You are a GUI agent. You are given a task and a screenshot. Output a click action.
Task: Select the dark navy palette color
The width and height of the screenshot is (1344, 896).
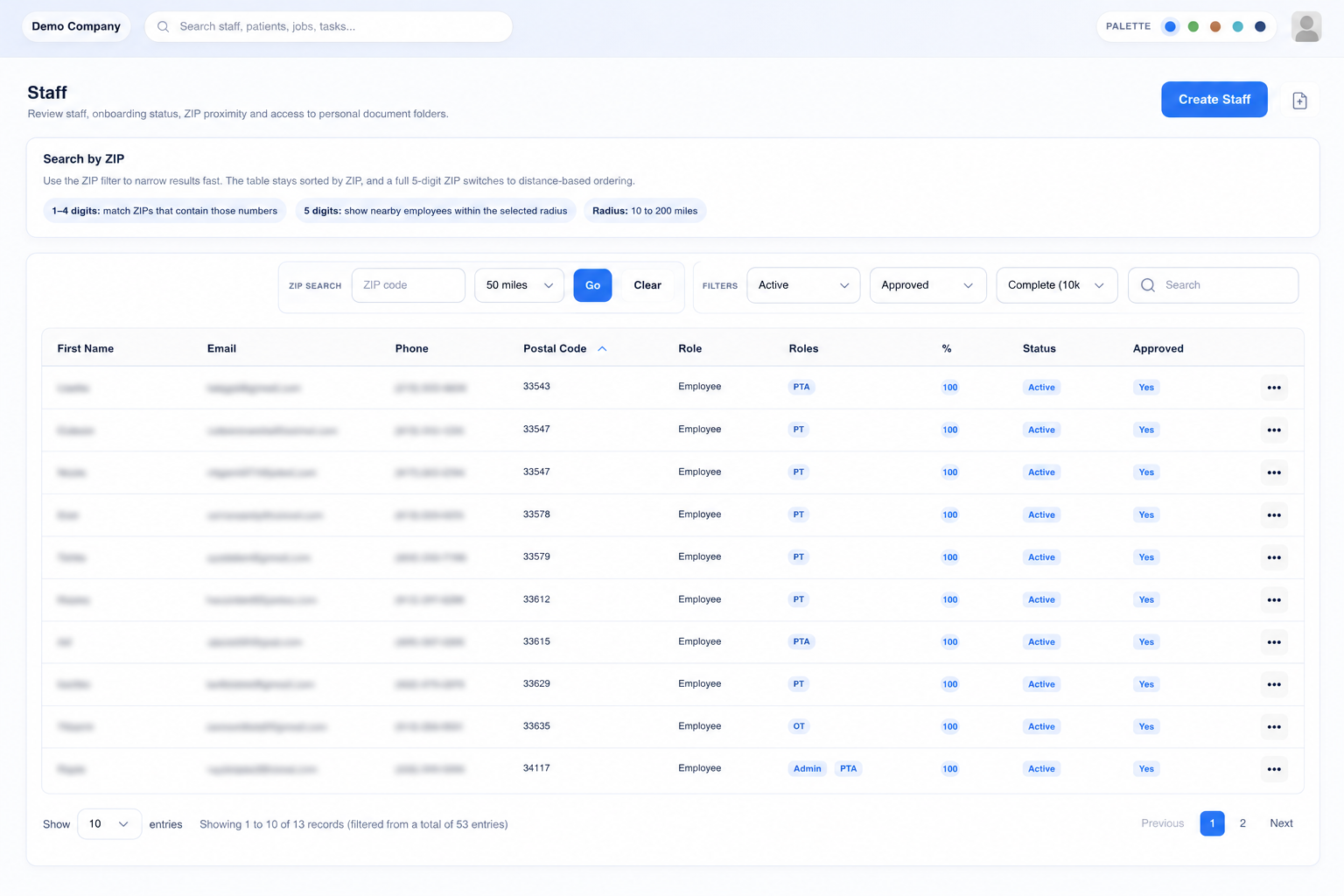pos(1260,26)
